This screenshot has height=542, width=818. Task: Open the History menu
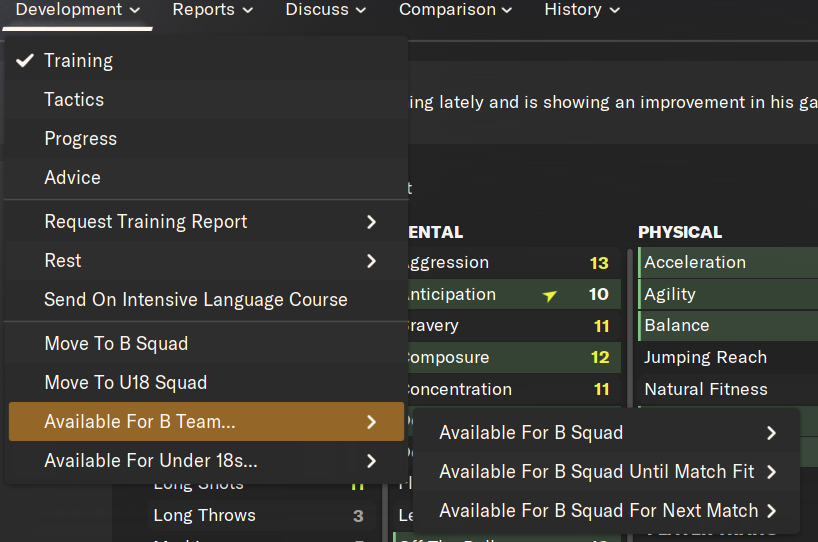tap(582, 10)
